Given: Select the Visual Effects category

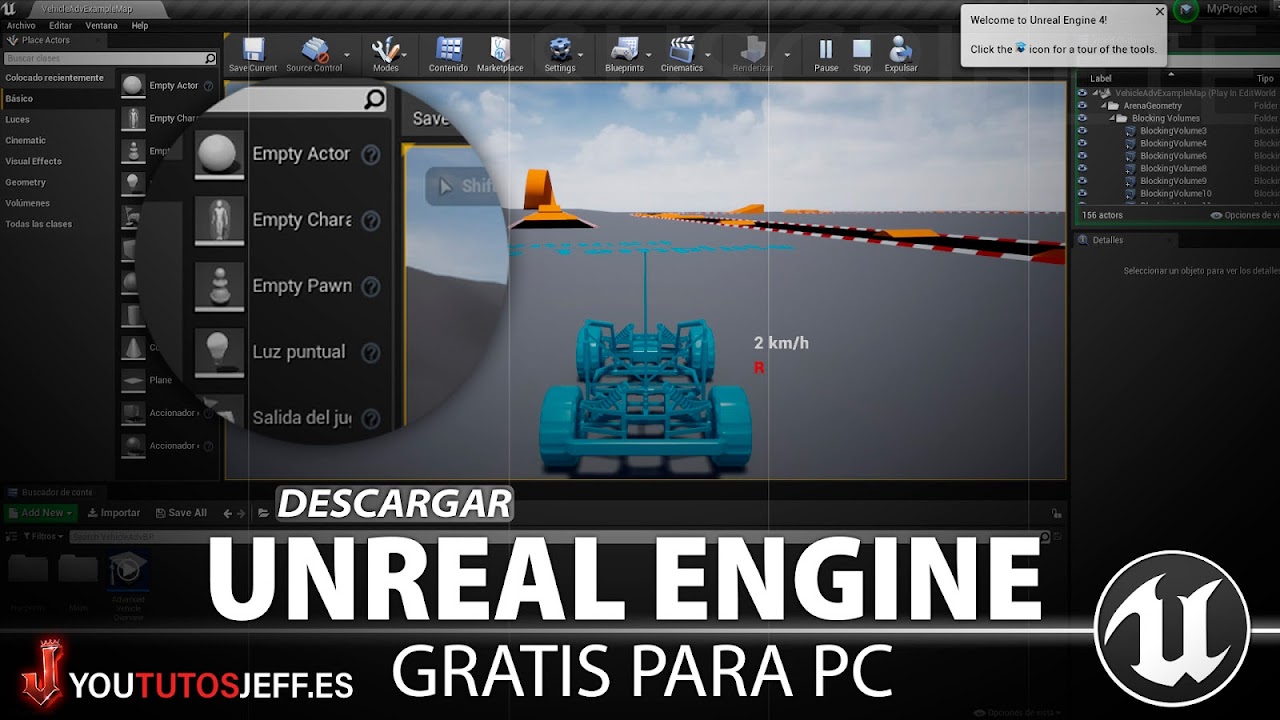Looking at the screenshot, I should [34, 161].
